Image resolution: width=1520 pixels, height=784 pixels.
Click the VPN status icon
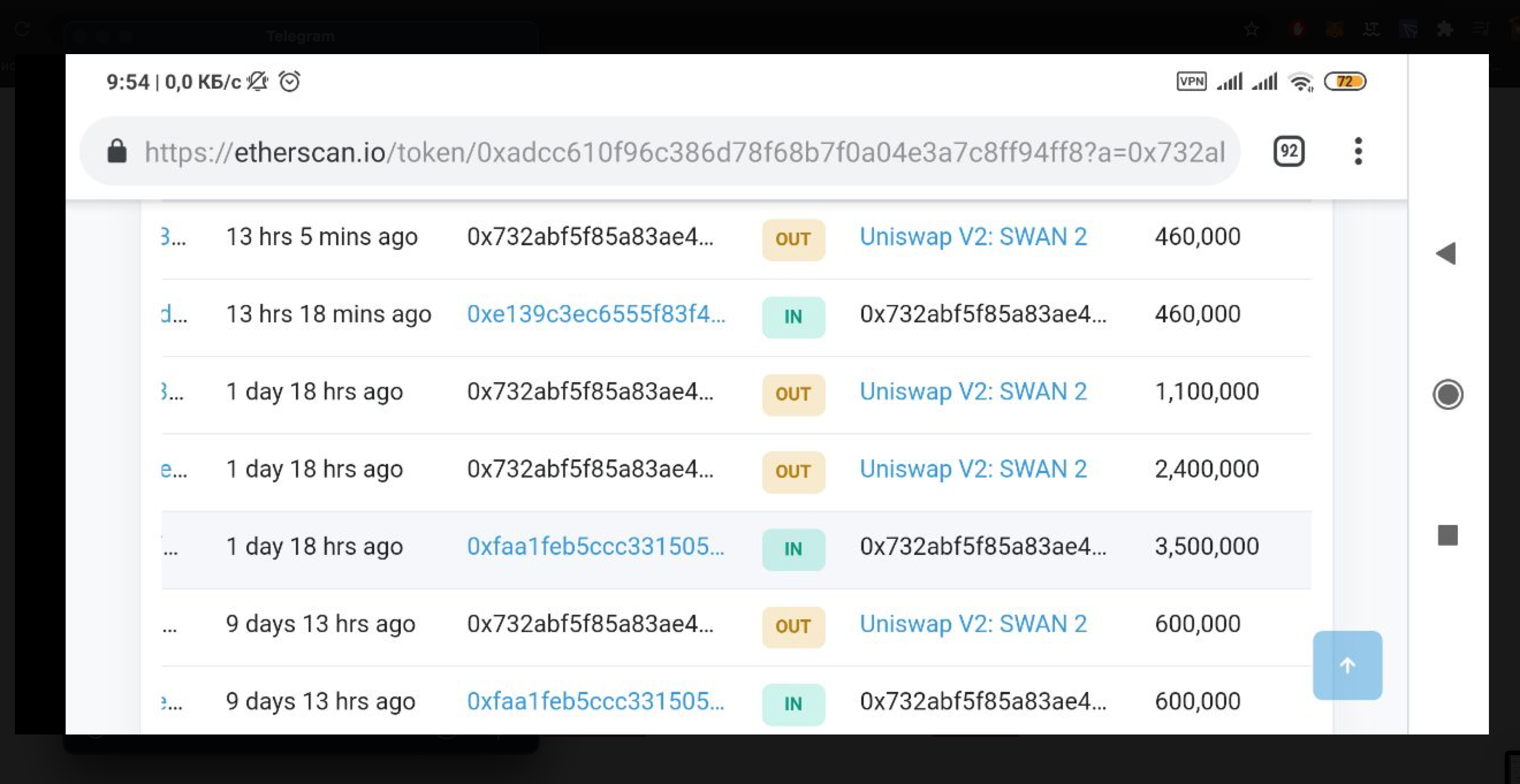pos(1191,81)
